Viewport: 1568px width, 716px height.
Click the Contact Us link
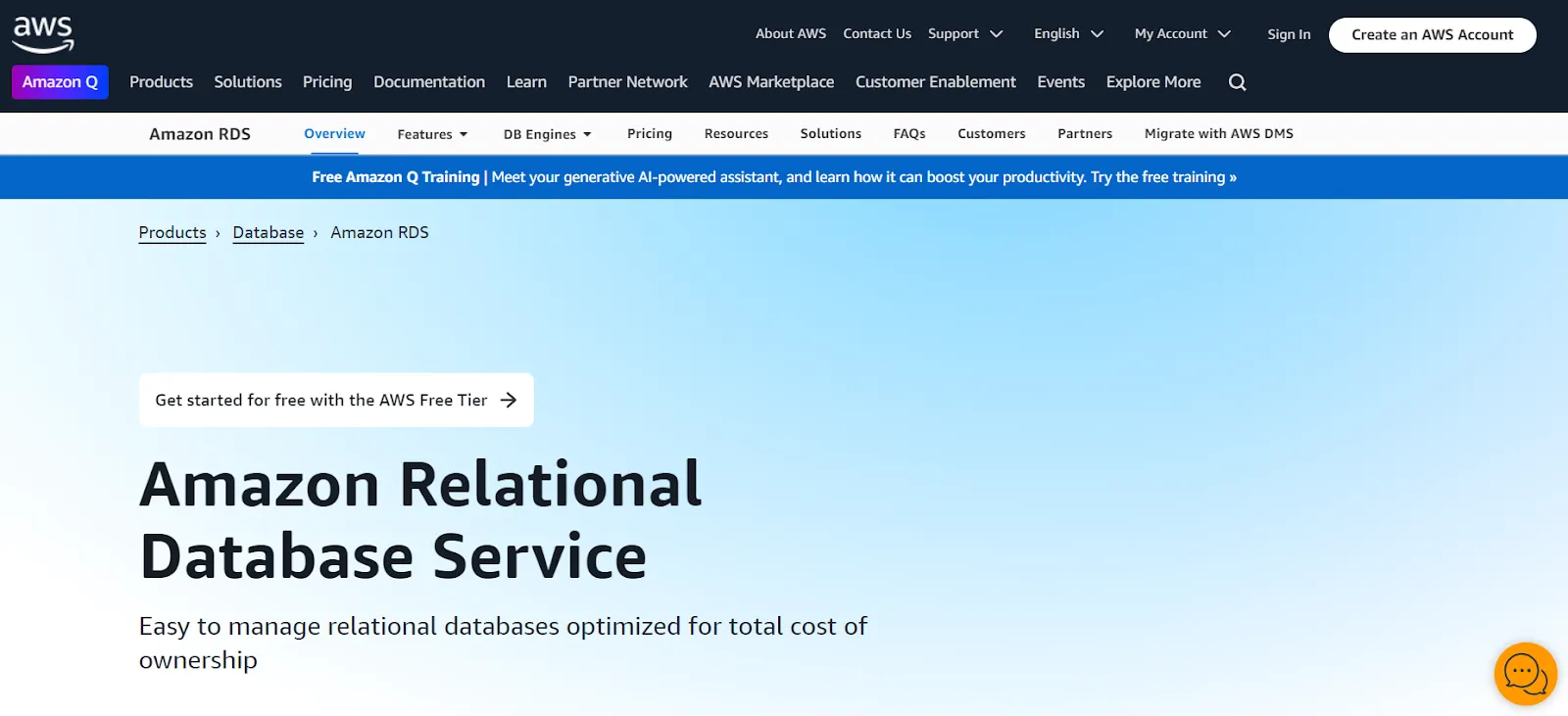[x=877, y=33]
